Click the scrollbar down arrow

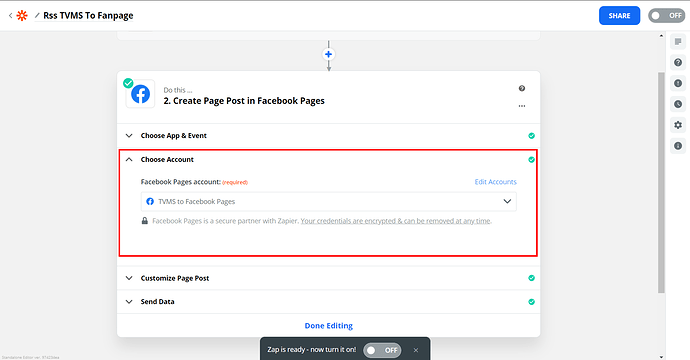[x=661, y=356]
